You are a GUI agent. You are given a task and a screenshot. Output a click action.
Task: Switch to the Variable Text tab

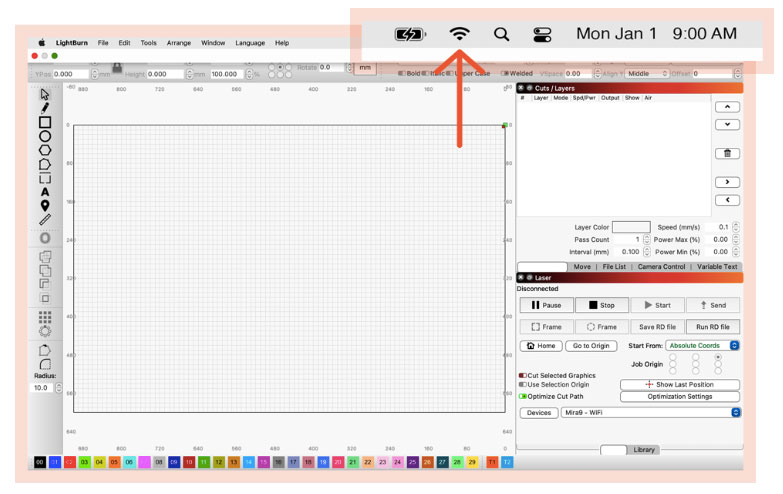coord(717,267)
